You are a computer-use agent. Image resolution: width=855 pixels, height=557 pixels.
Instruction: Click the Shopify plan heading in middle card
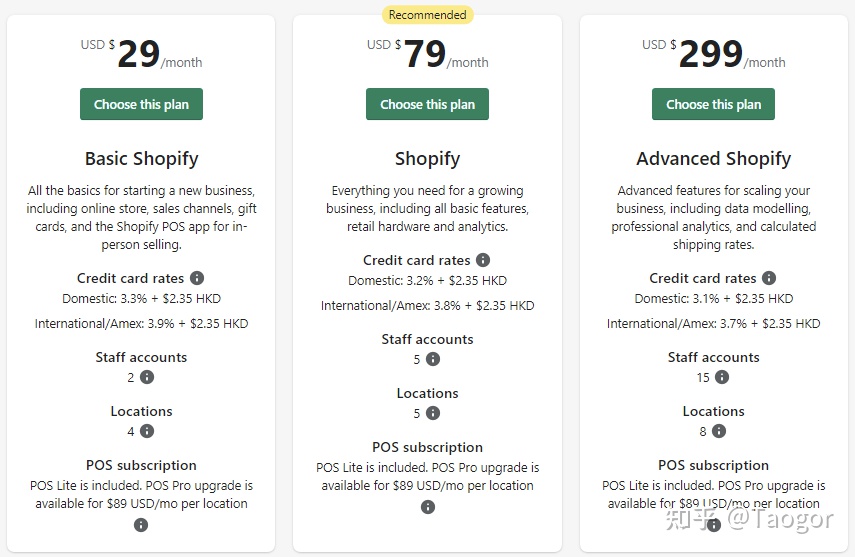[x=427, y=158]
